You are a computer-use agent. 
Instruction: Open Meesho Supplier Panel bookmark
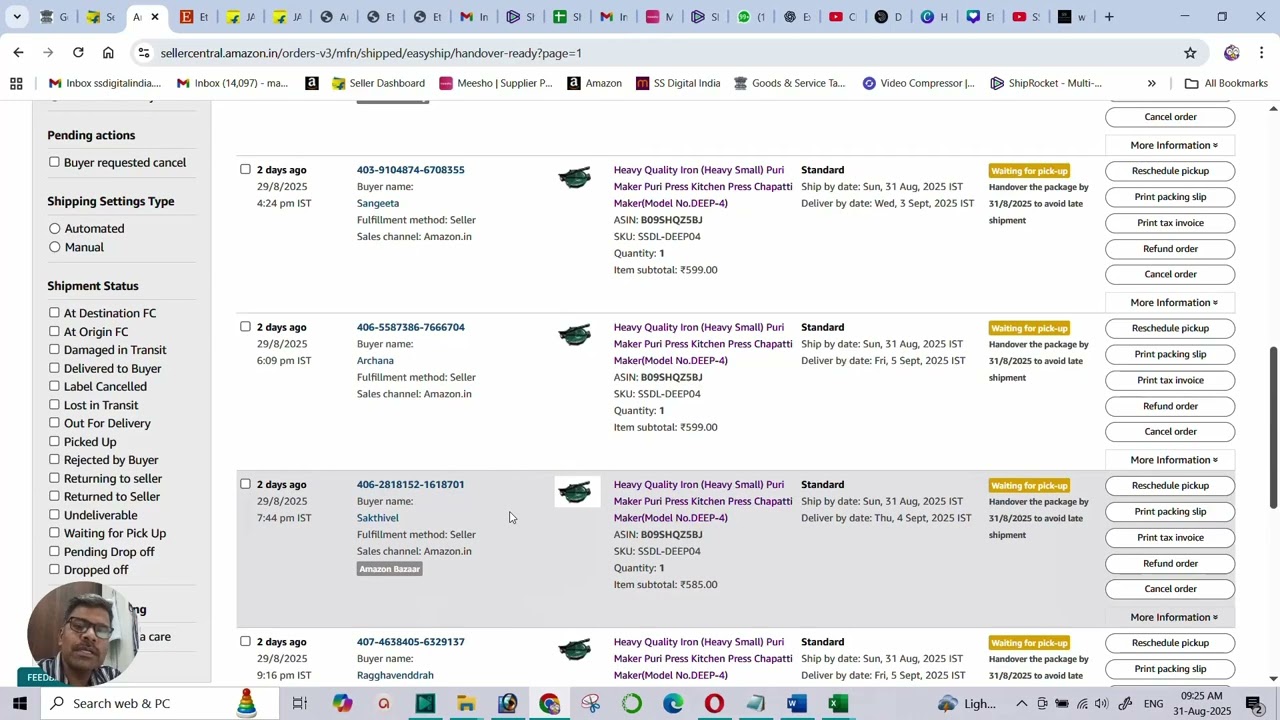(x=495, y=83)
